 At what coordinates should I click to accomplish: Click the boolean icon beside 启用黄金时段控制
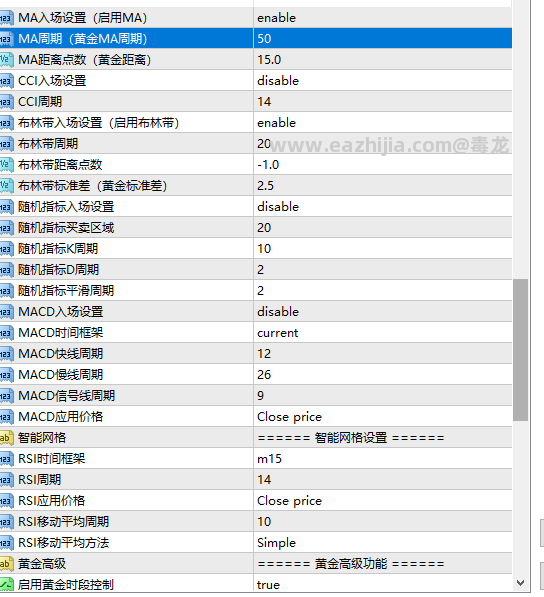click(x=6, y=584)
